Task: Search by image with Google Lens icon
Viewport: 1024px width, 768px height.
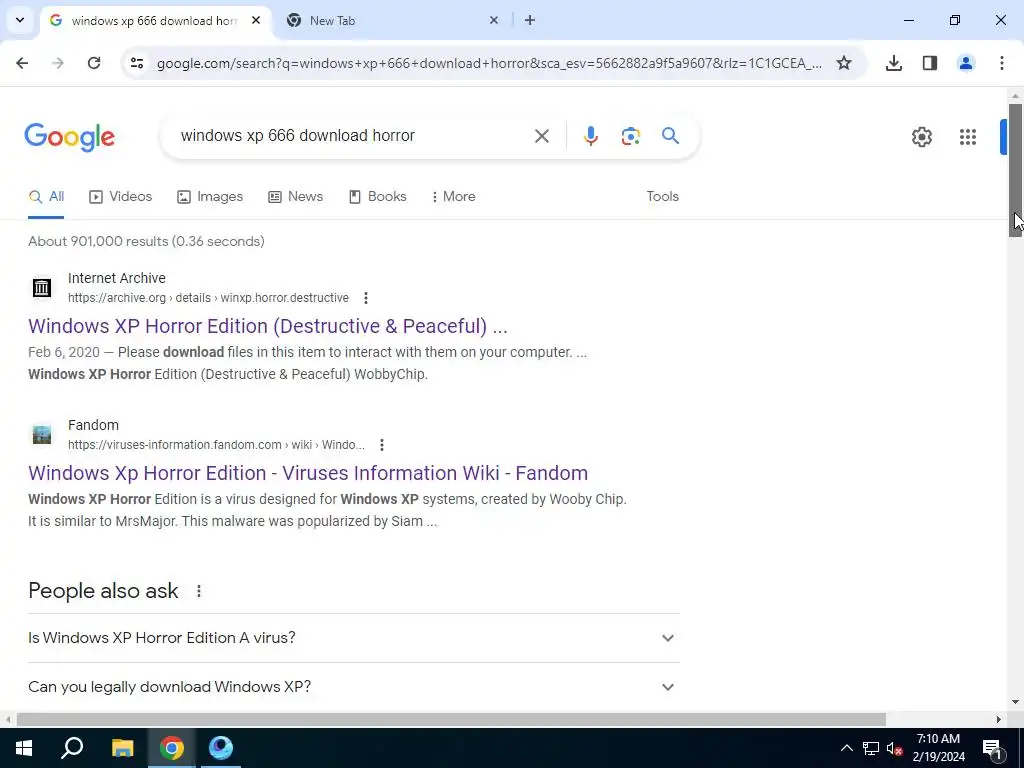Action: coord(630,136)
